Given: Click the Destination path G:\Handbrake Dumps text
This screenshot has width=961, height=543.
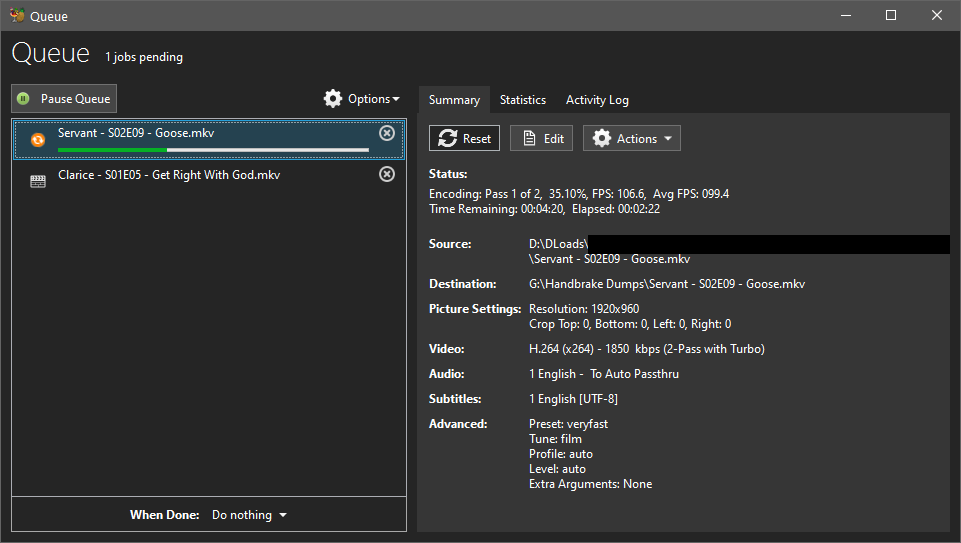Looking at the screenshot, I should click(667, 284).
